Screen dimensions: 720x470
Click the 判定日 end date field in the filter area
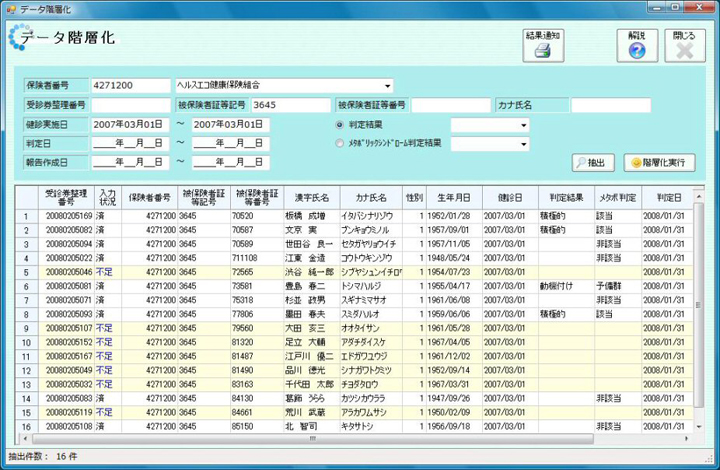[x=231, y=144]
